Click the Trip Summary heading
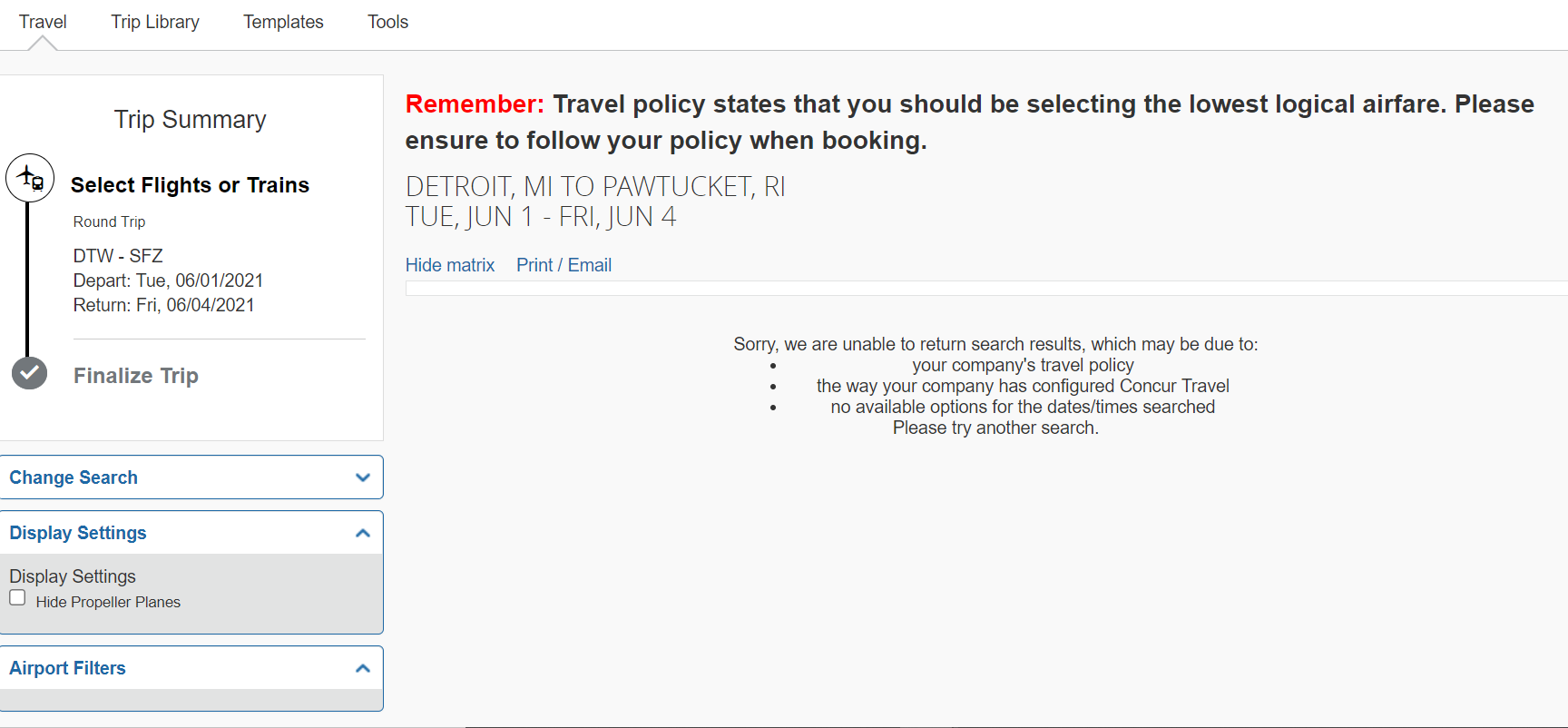 point(191,120)
